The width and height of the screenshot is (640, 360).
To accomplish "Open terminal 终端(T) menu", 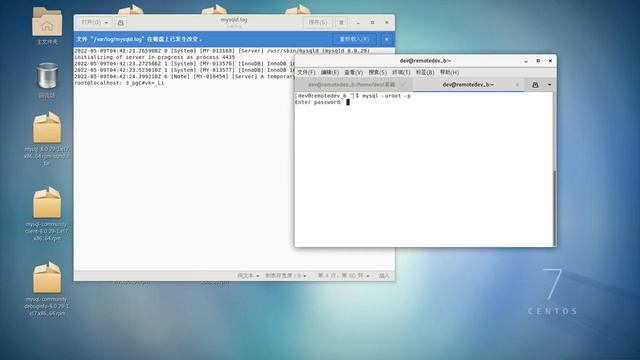I will [x=401, y=72].
